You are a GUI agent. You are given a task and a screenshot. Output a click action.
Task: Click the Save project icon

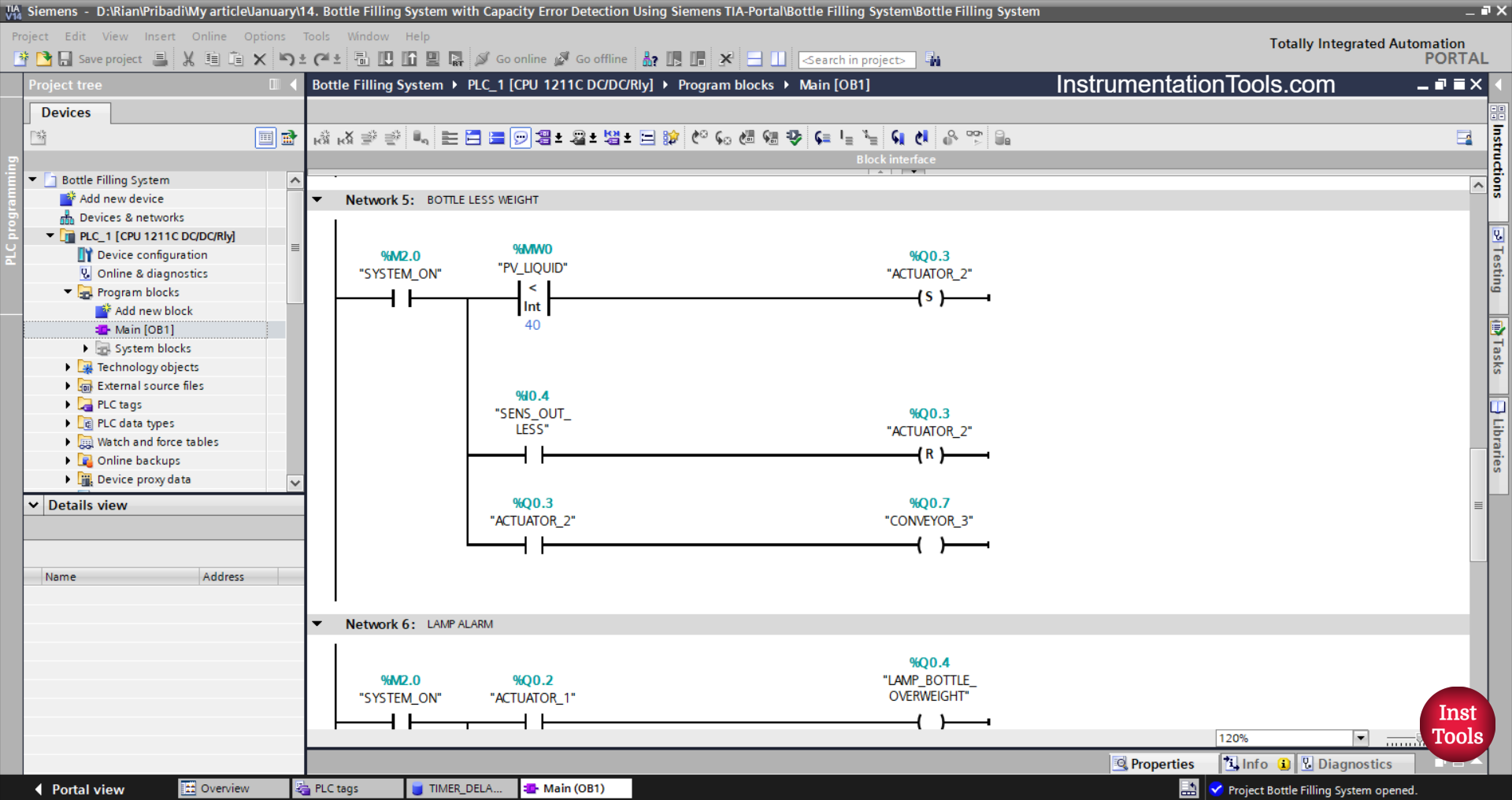pyautogui.click(x=65, y=59)
